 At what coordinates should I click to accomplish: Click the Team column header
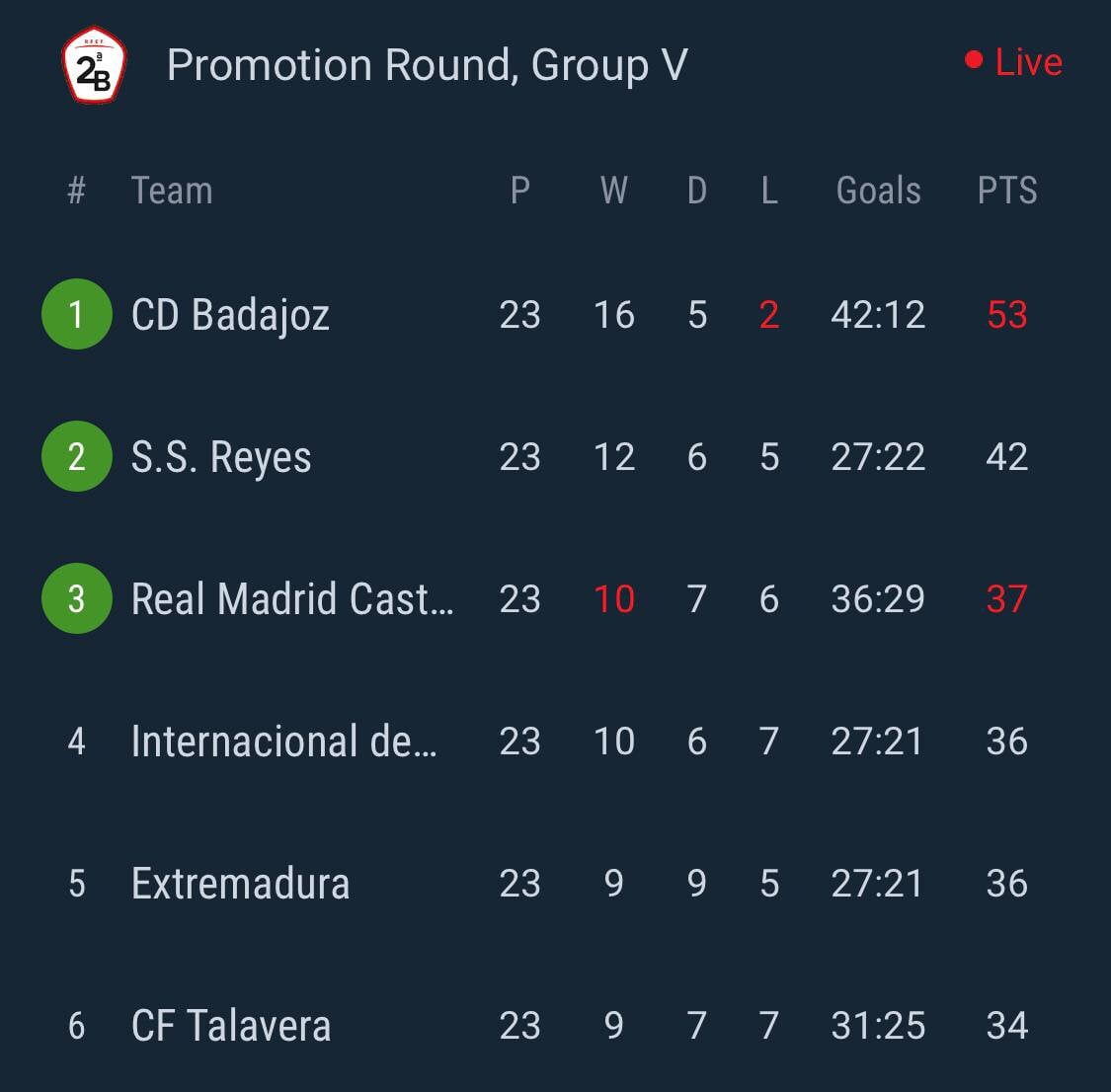[x=172, y=190]
